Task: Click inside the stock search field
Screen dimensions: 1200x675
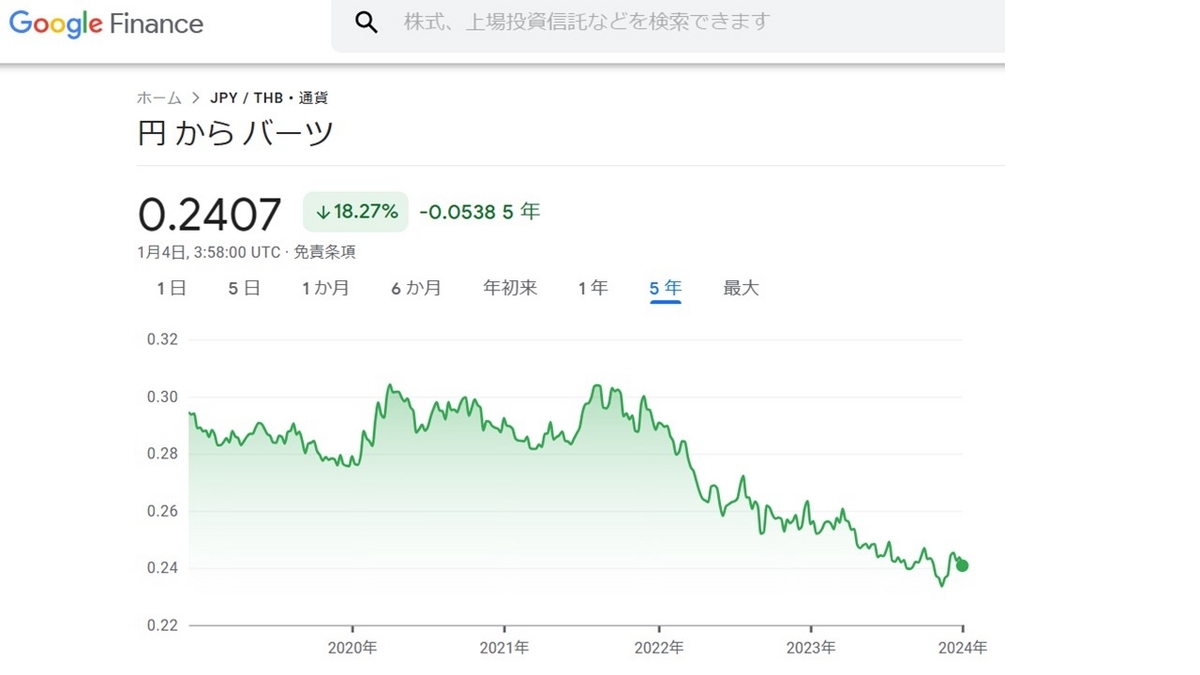Action: [600, 21]
